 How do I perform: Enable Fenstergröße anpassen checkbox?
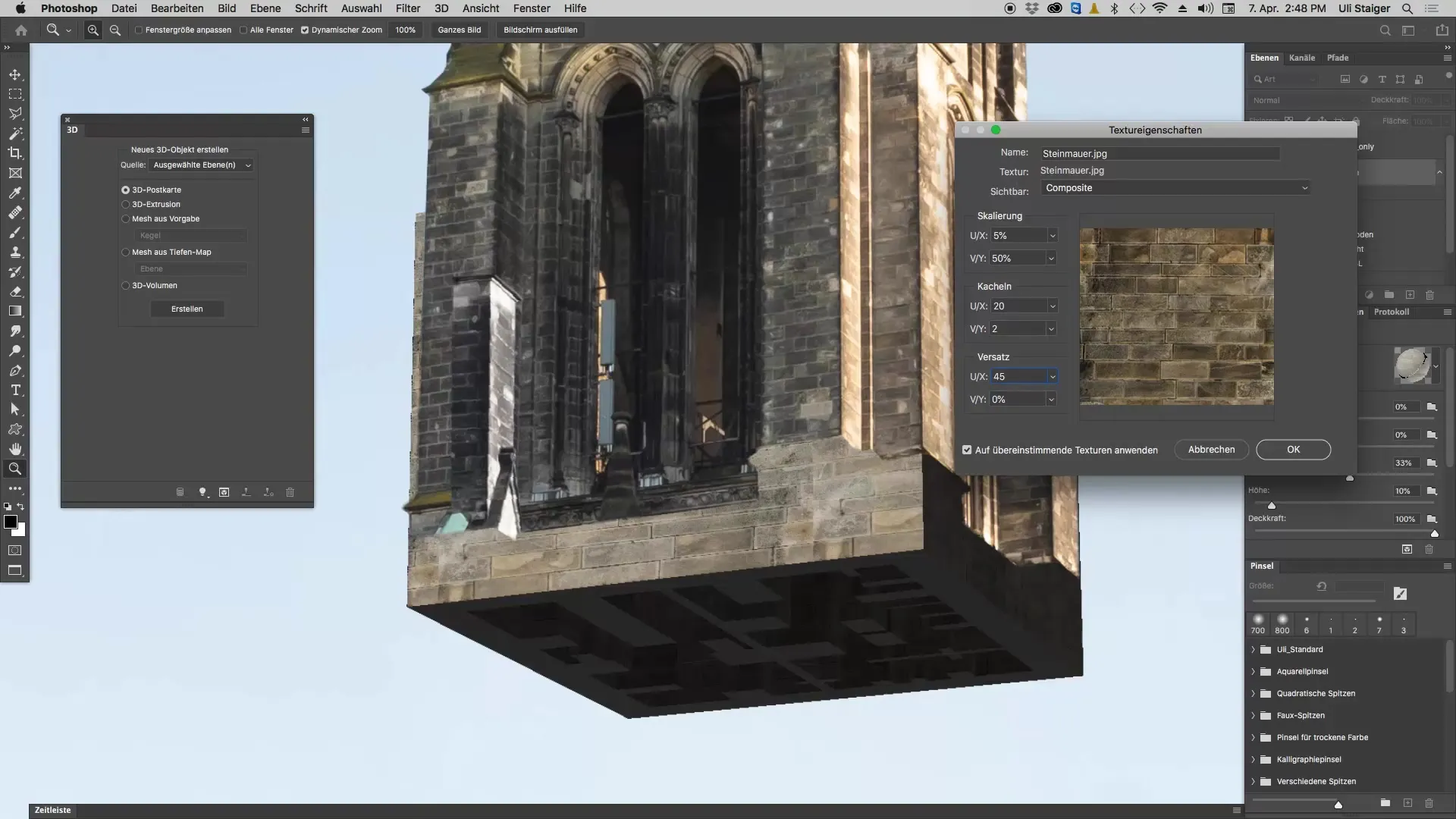[139, 30]
